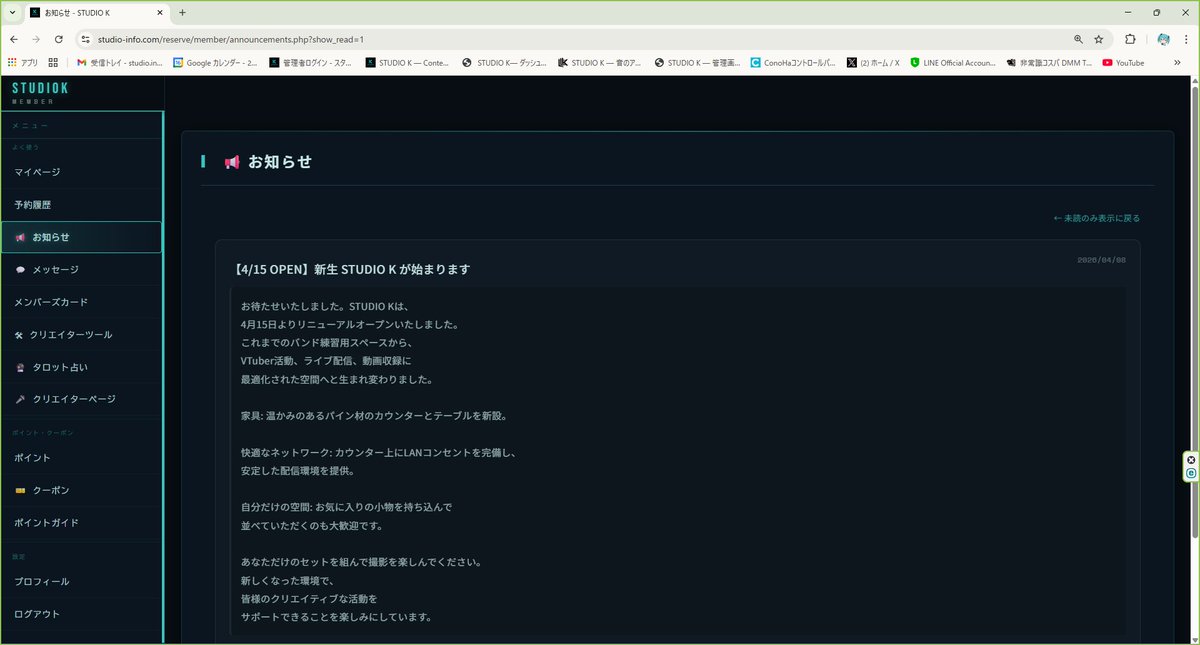
Task: Click ログアウト to sign out
Action: coord(81,614)
